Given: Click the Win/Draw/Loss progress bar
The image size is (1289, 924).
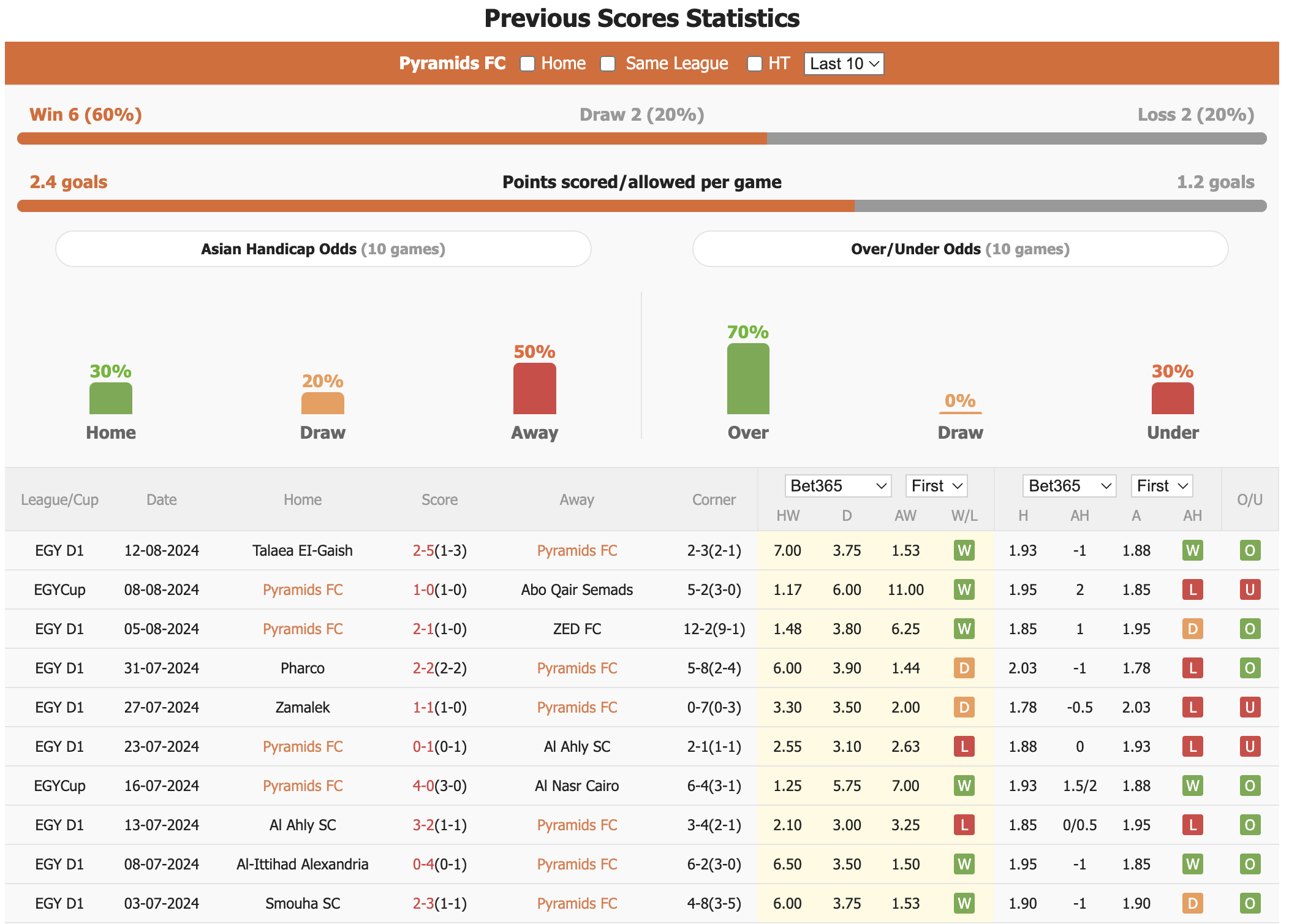Looking at the screenshot, I should click(x=642, y=138).
